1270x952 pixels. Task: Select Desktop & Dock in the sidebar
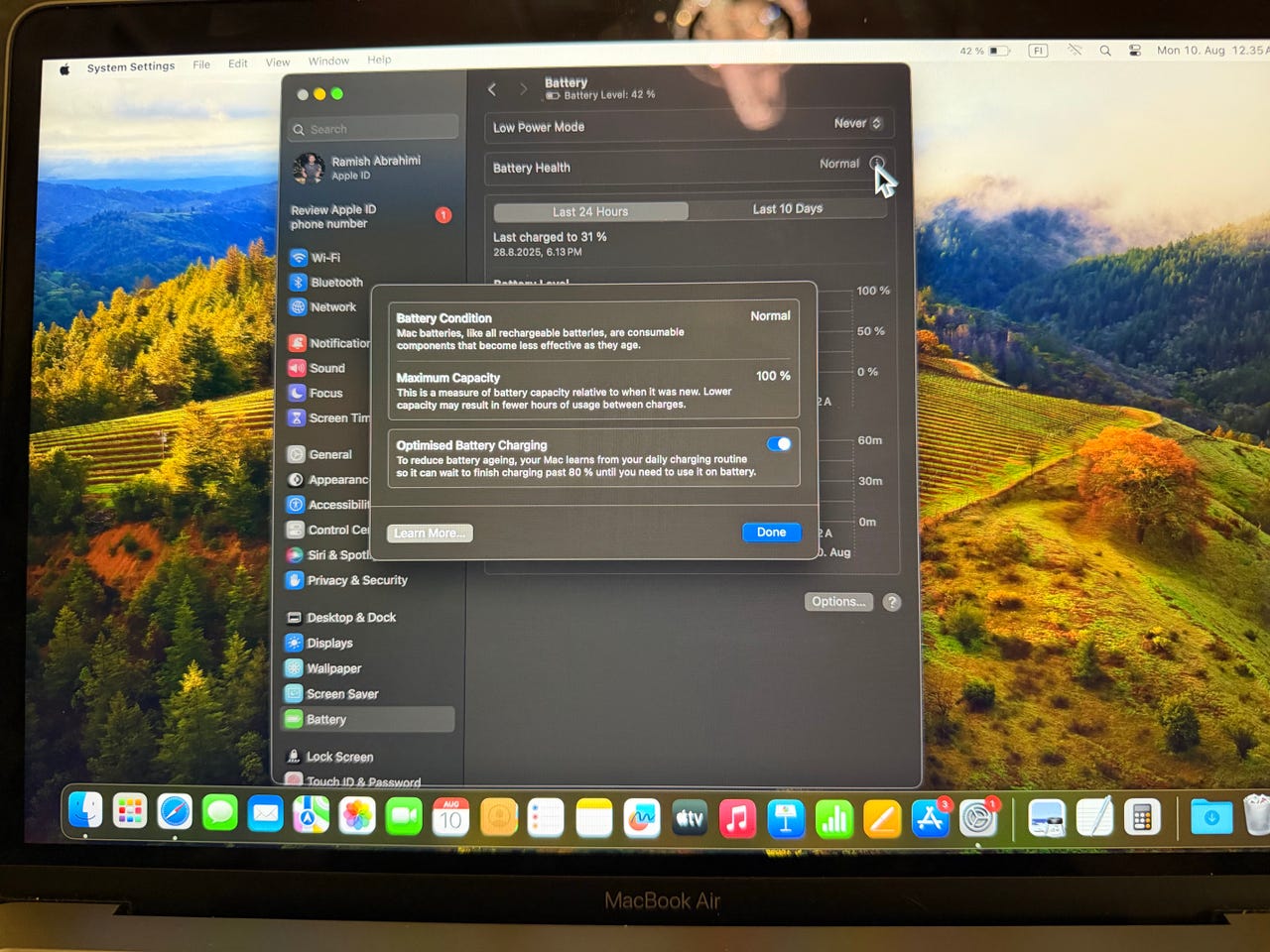340,617
